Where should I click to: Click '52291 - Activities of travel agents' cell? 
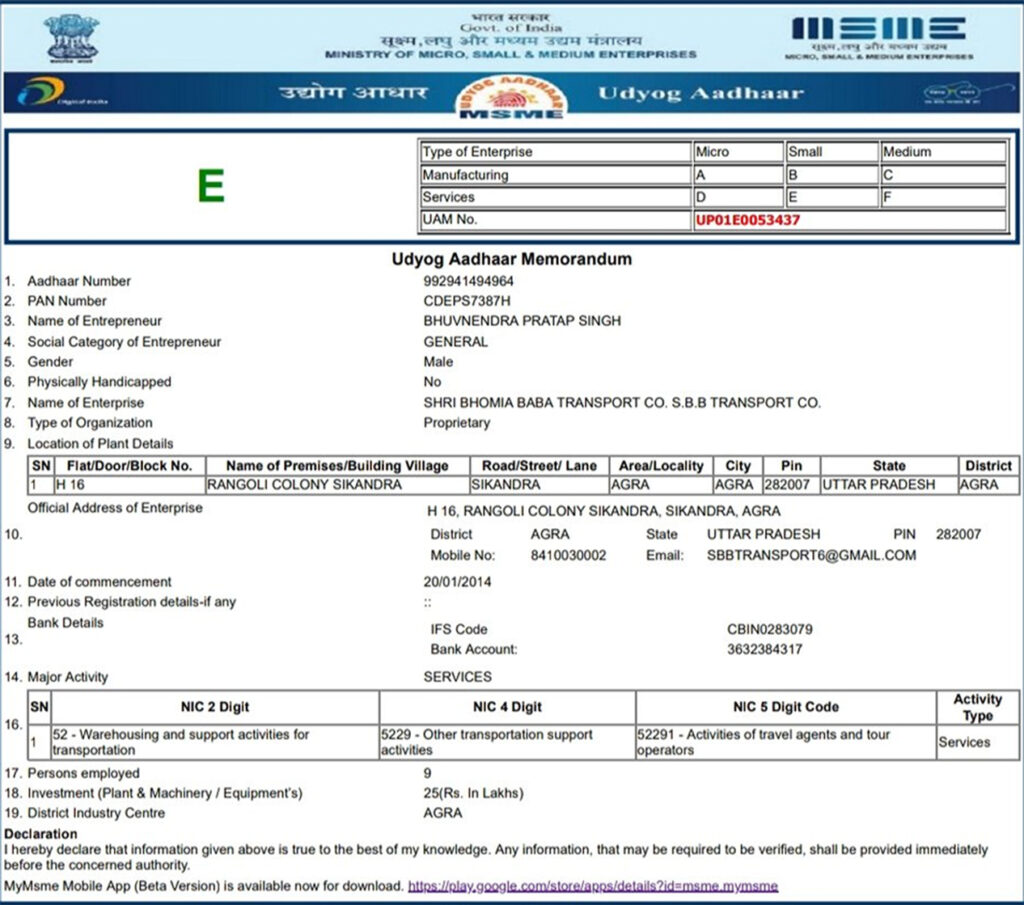[786, 742]
